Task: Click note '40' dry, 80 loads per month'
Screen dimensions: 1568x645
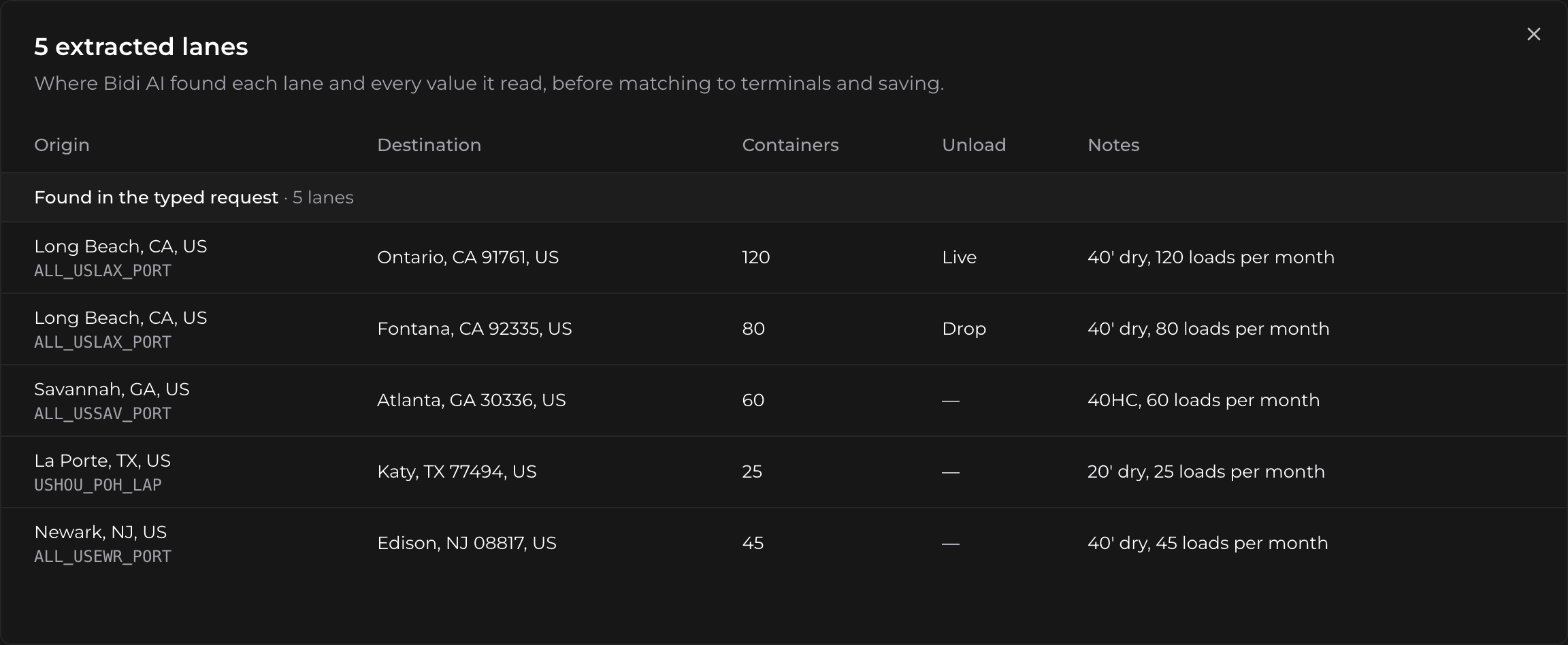Action: pyautogui.click(x=1208, y=329)
